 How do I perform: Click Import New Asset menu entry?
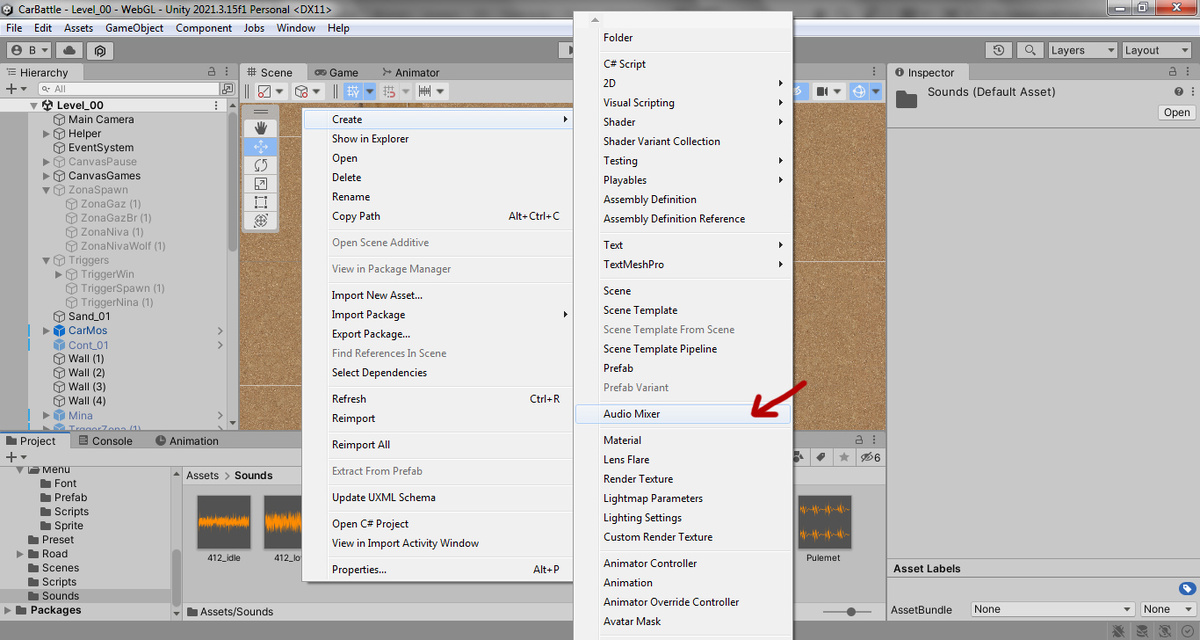click(x=377, y=295)
